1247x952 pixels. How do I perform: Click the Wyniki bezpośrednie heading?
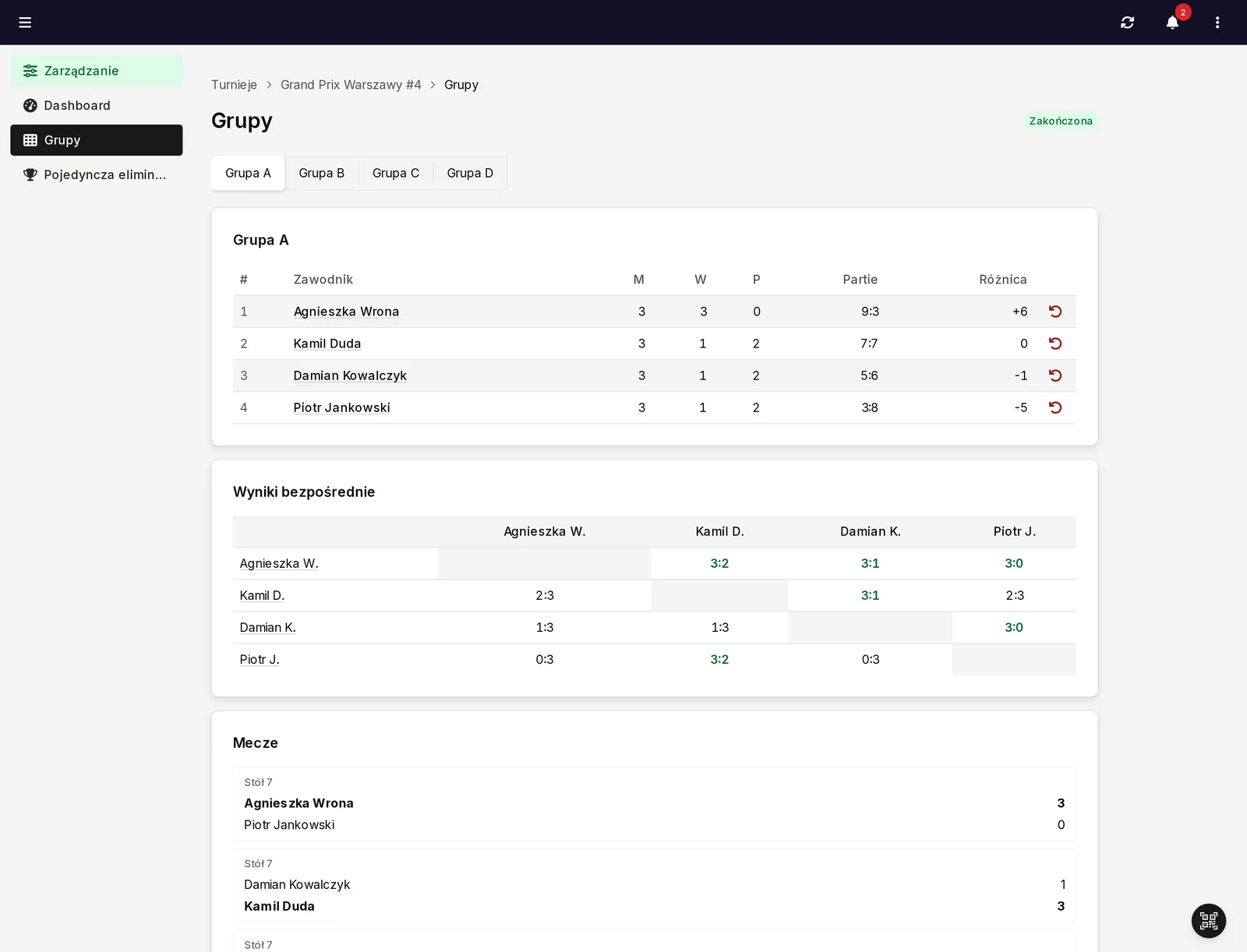pos(304,492)
